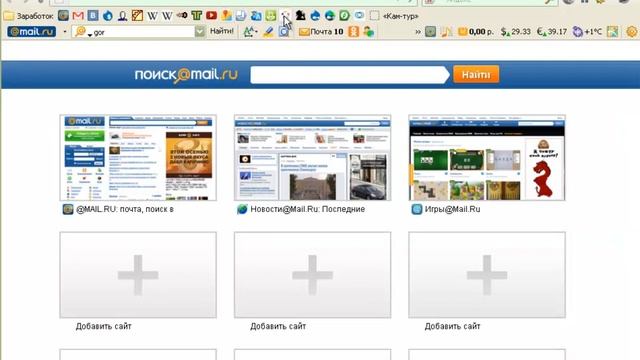Open the euro rate 39.17 informer

[552, 32]
